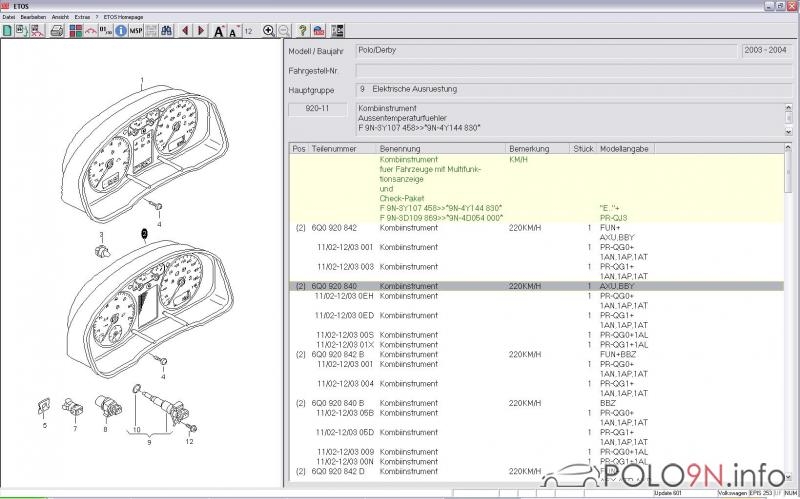Click the red-green grid overview icon
This screenshot has width=800, height=499.
coord(75,31)
